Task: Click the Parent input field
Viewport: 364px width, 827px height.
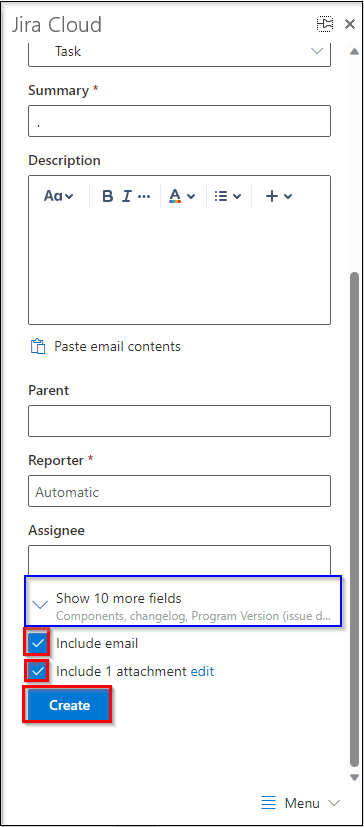Action: click(179, 421)
